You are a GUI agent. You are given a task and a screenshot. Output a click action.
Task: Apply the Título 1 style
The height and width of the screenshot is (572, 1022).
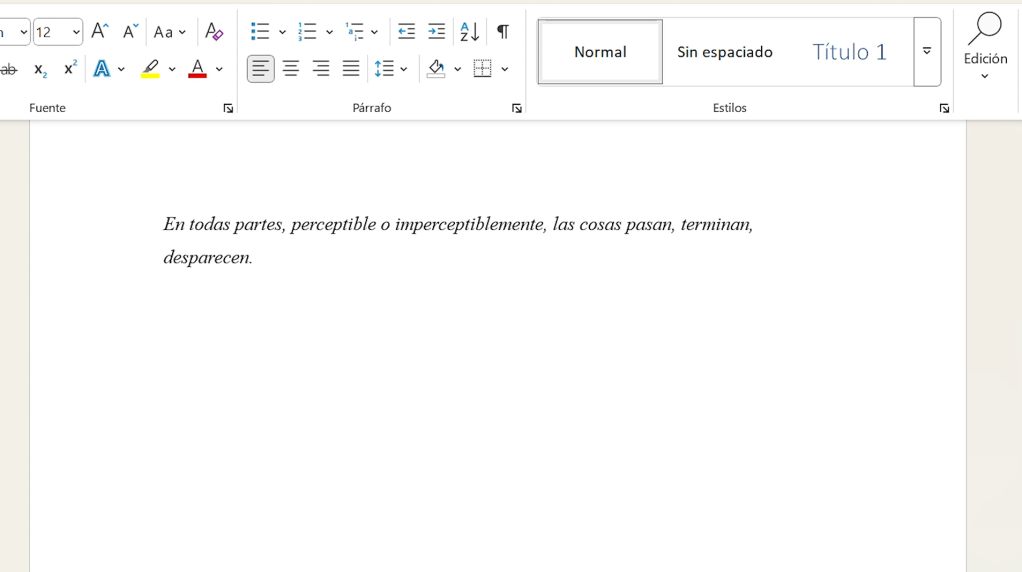pos(849,52)
